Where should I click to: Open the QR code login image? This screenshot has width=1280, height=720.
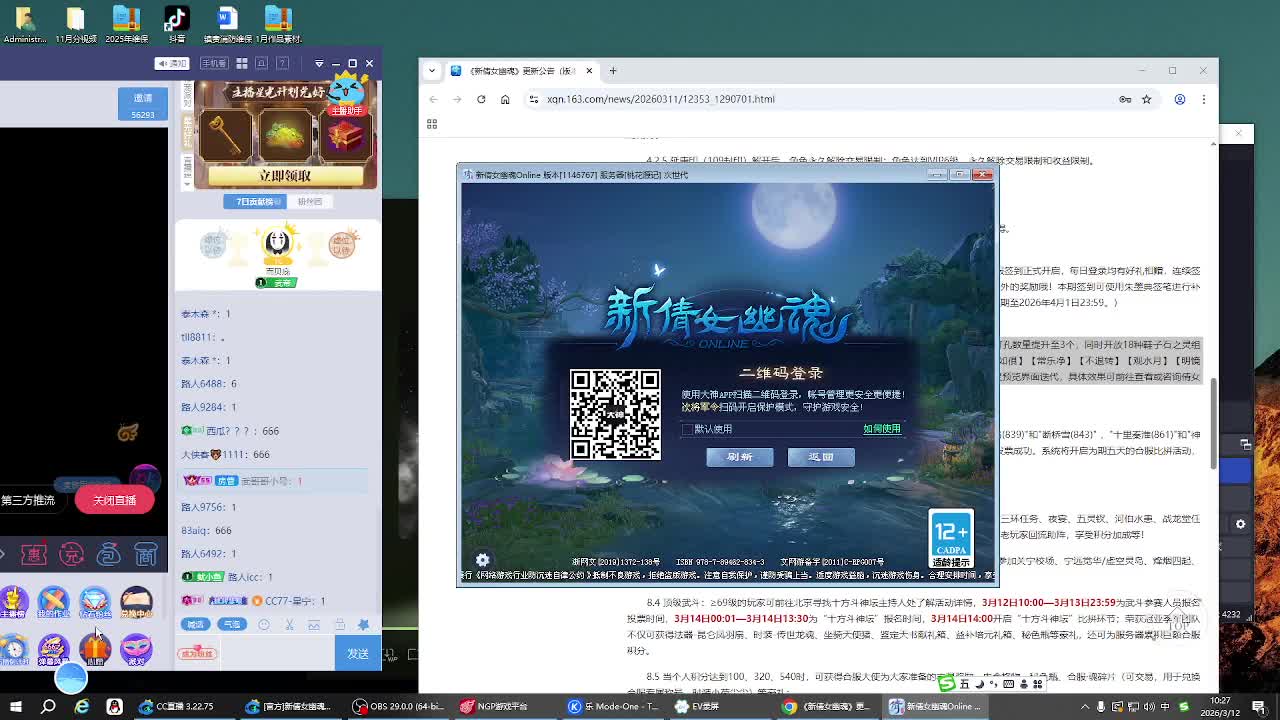pos(615,414)
